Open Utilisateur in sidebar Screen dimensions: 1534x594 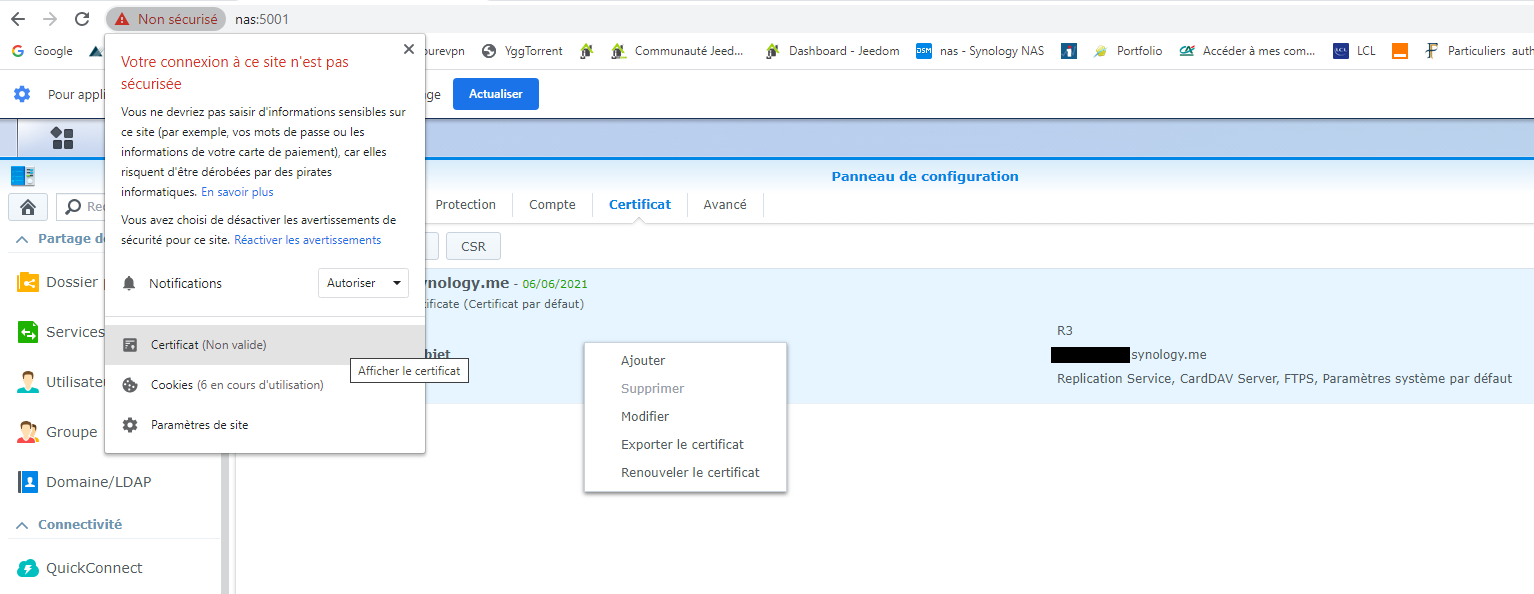pos(61,382)
